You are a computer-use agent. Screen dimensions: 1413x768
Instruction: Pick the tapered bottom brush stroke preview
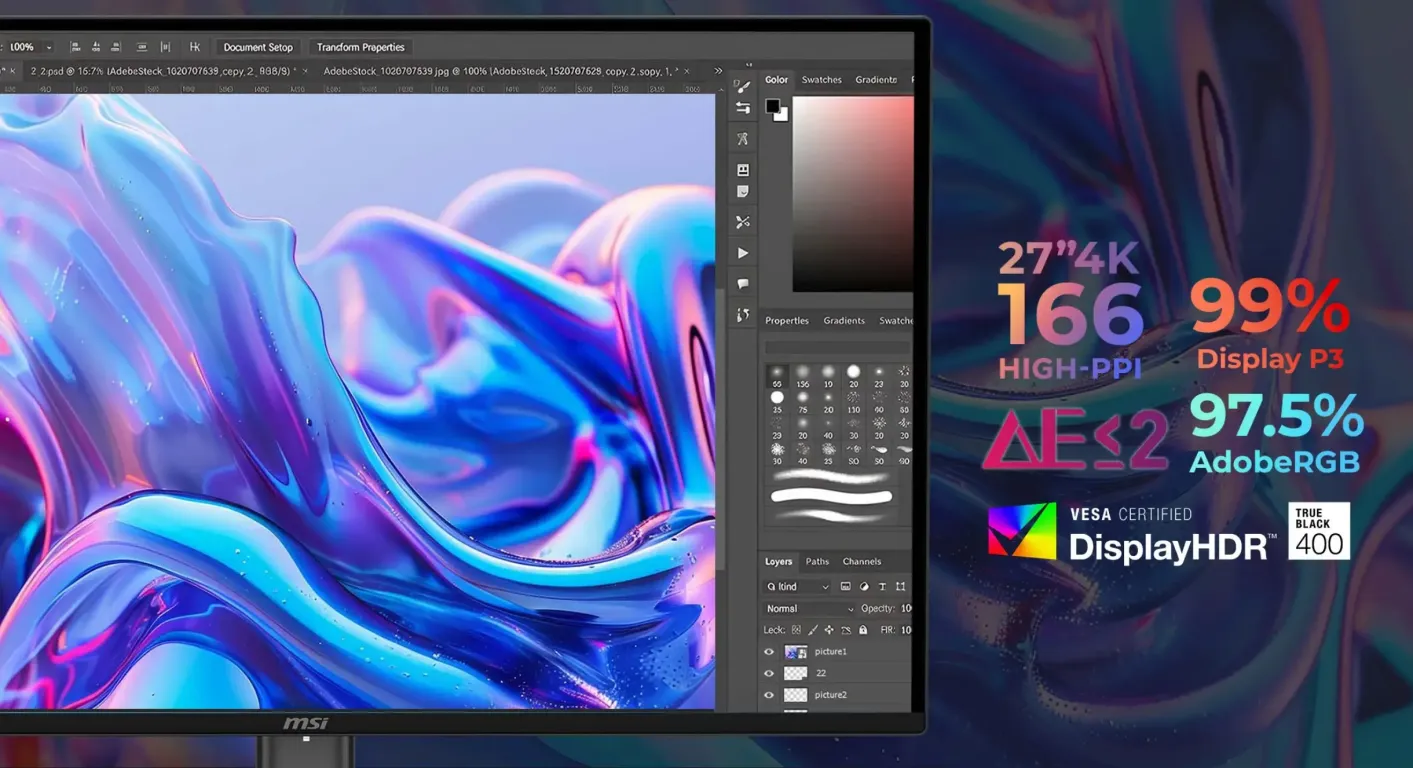tap(831, 515)
